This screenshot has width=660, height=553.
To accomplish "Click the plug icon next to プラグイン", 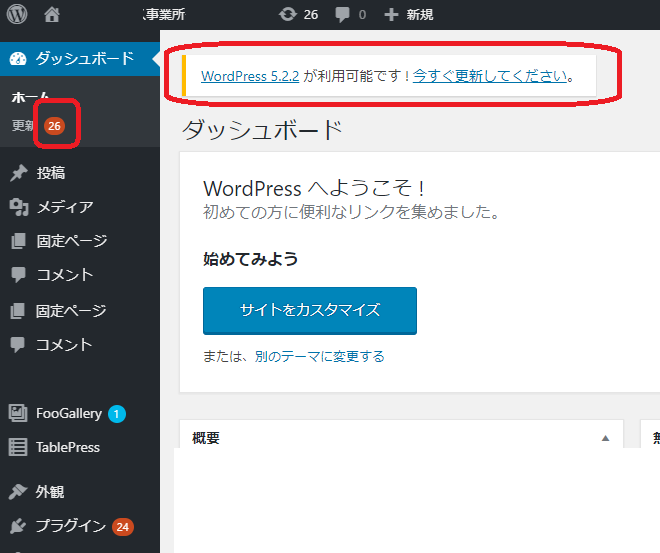I will pos(18,526).
